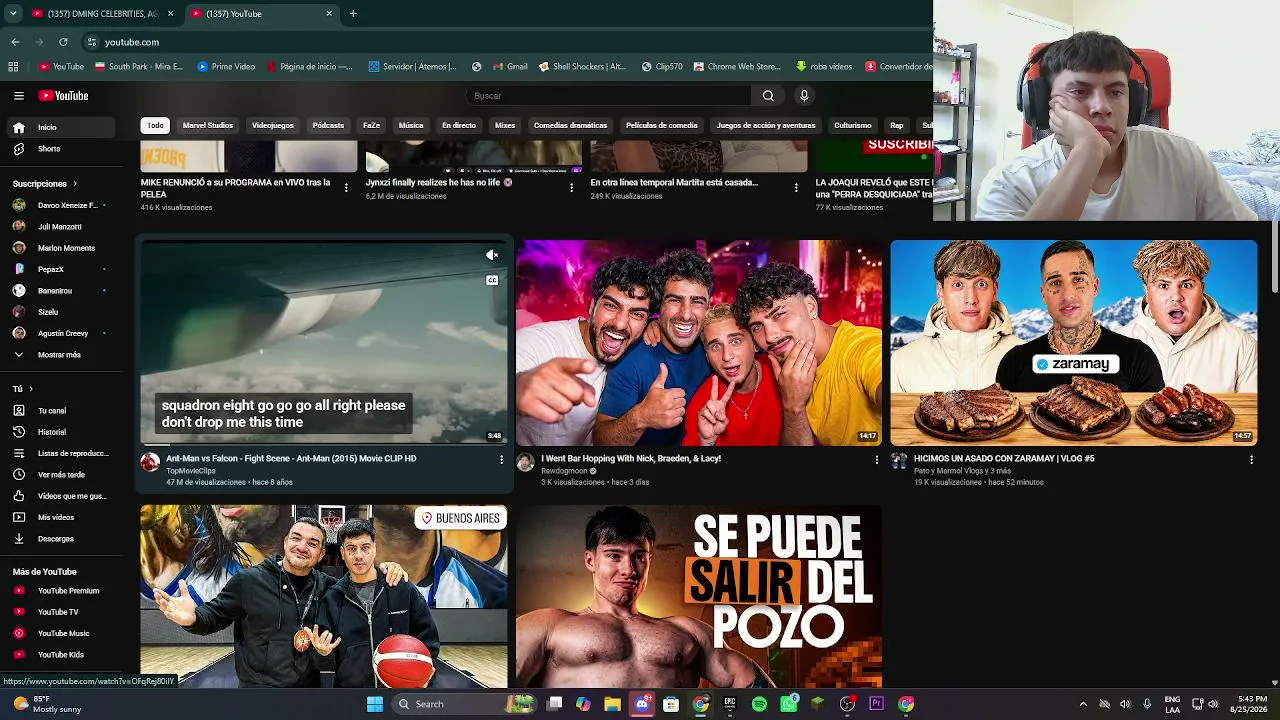
Task: Open Listas de reproducción in the sidebar
Action: click(60, 454)
